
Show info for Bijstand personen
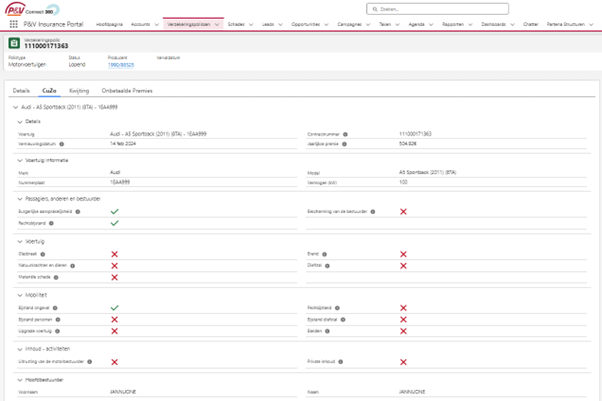coord(58,320)
